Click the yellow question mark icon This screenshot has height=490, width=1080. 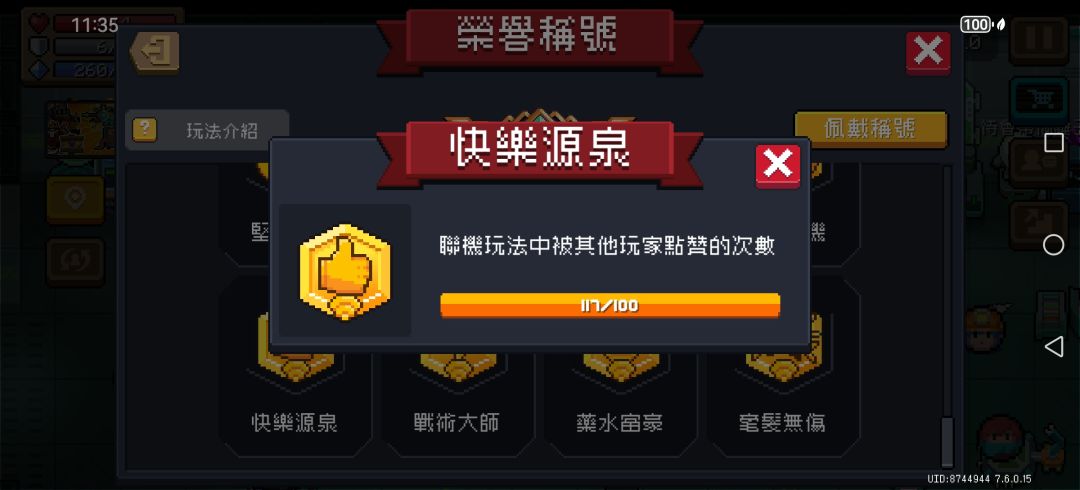pos(145,130)
